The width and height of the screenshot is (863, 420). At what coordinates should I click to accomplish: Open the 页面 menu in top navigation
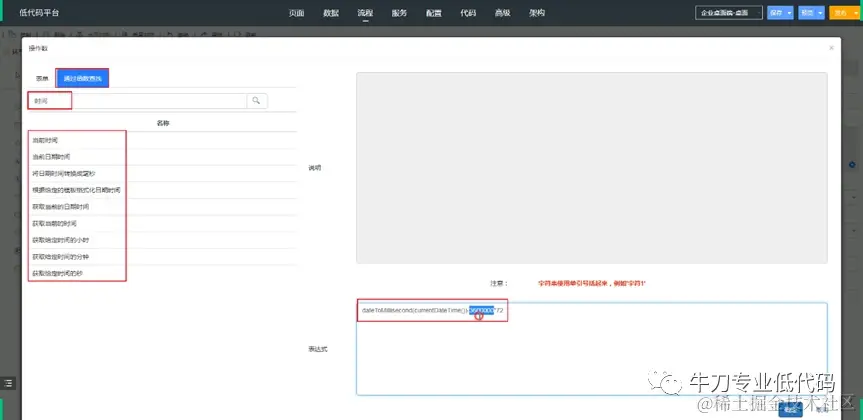coord(296,13)
